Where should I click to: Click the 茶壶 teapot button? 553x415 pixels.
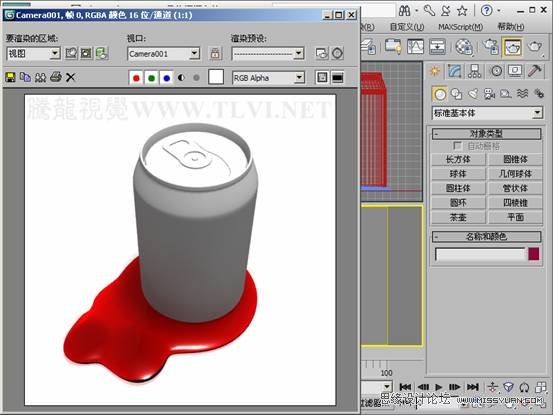(458, 217)
